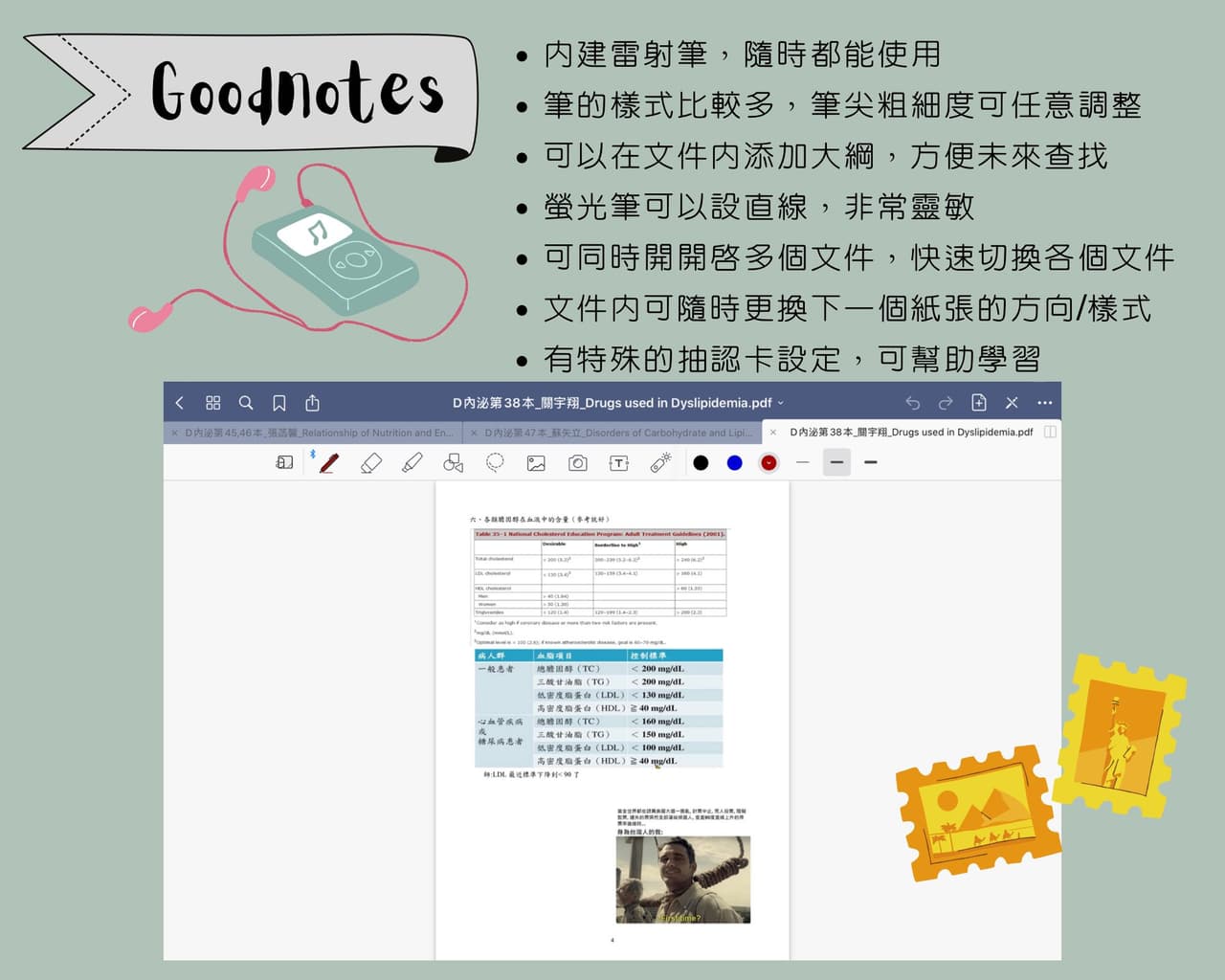Screen dimensions: 1225x980
Task: Pick the black pen color
Action: point(701,463)
